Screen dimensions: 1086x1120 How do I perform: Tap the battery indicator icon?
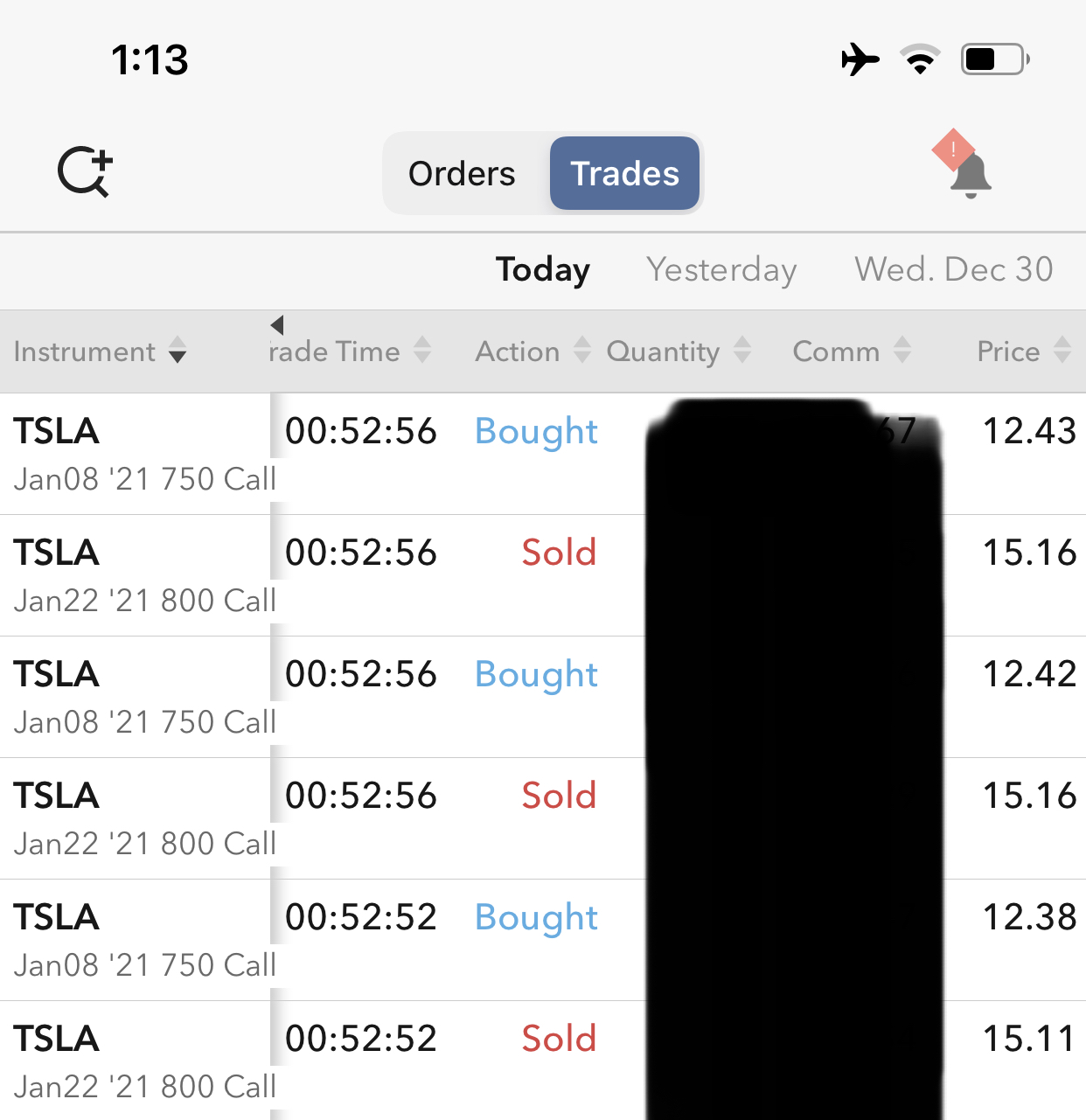coord(995,60)
